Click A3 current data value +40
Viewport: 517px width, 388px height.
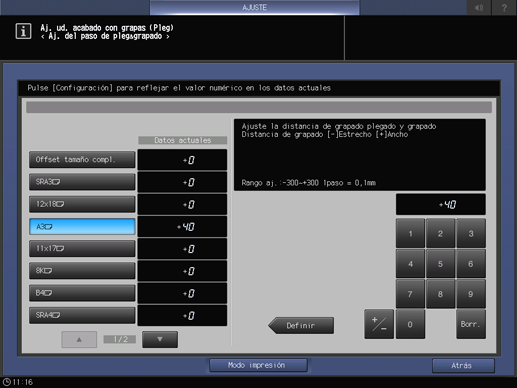click(x=182, y=227)
